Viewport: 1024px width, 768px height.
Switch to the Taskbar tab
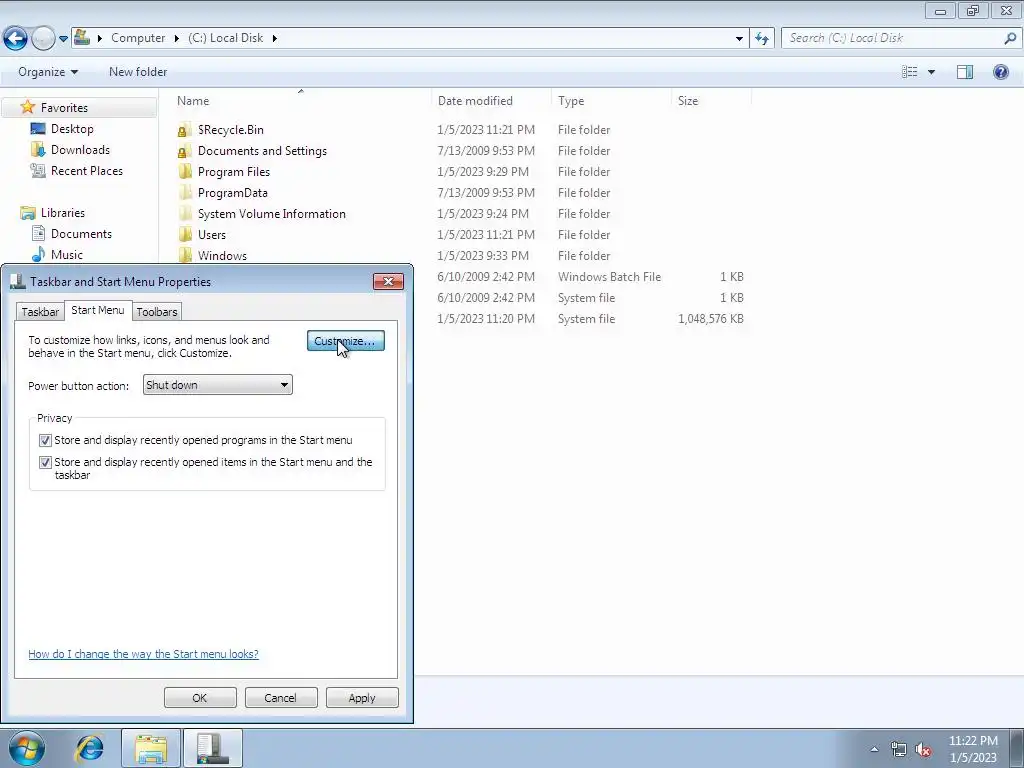click(40, 312)
